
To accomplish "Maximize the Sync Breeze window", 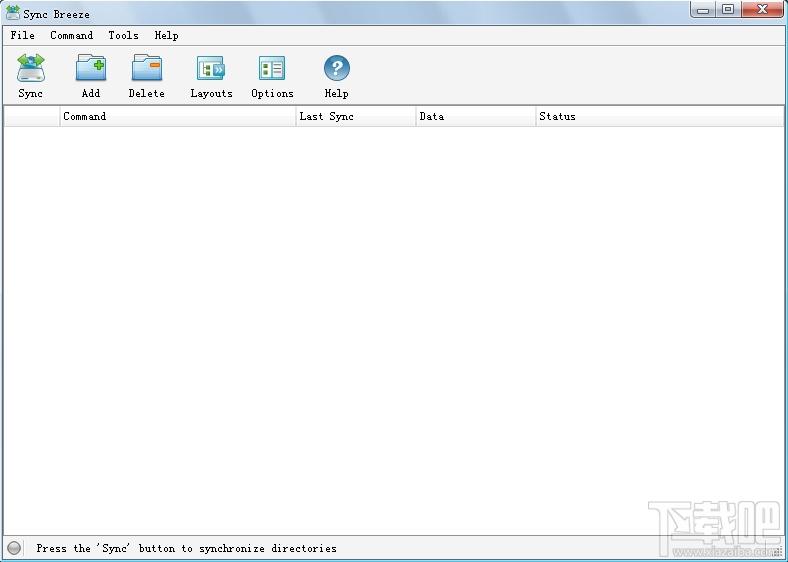I will pyautogui.click(x=728, y=10).
